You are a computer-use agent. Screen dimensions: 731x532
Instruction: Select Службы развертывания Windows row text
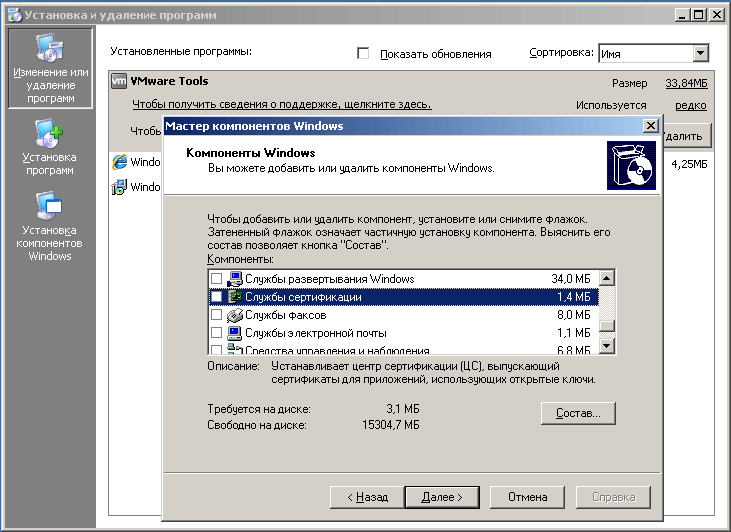(330, 279)
